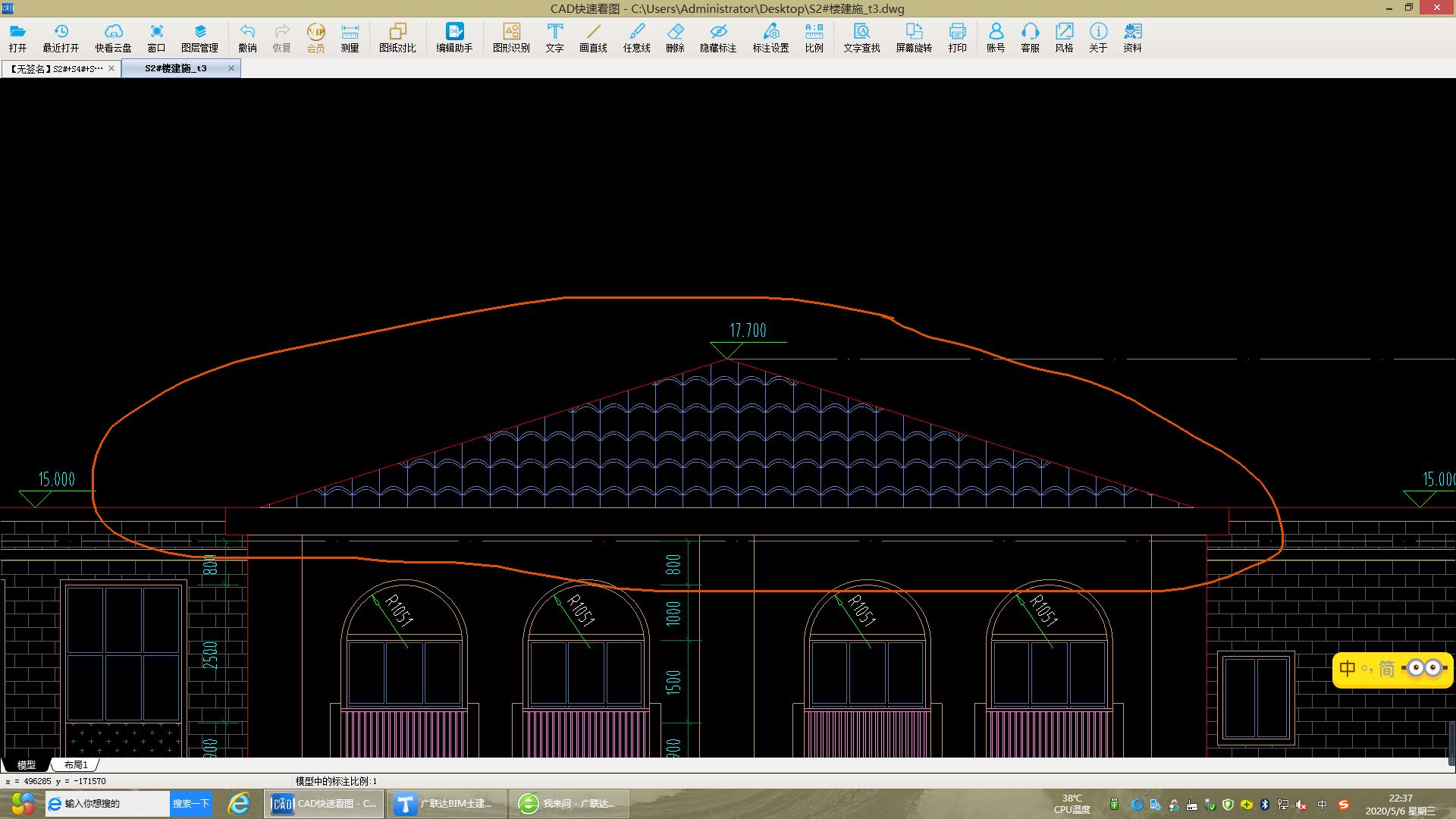Click the 17.700 elevation label
This screenshot has width=1456, height=819.
(x=748, y=330)
